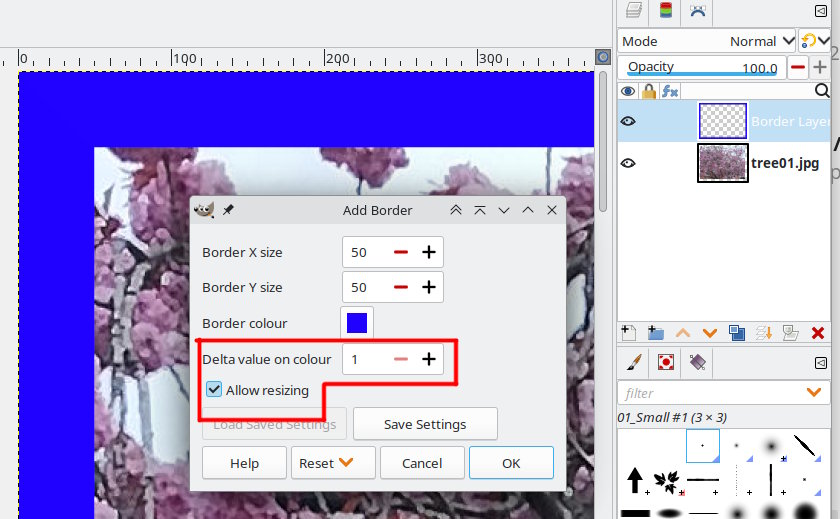This screenshot has height=519, width=840.
Task: Click the canvas vertical scrollbar
Action: click(x=603, y=141)
